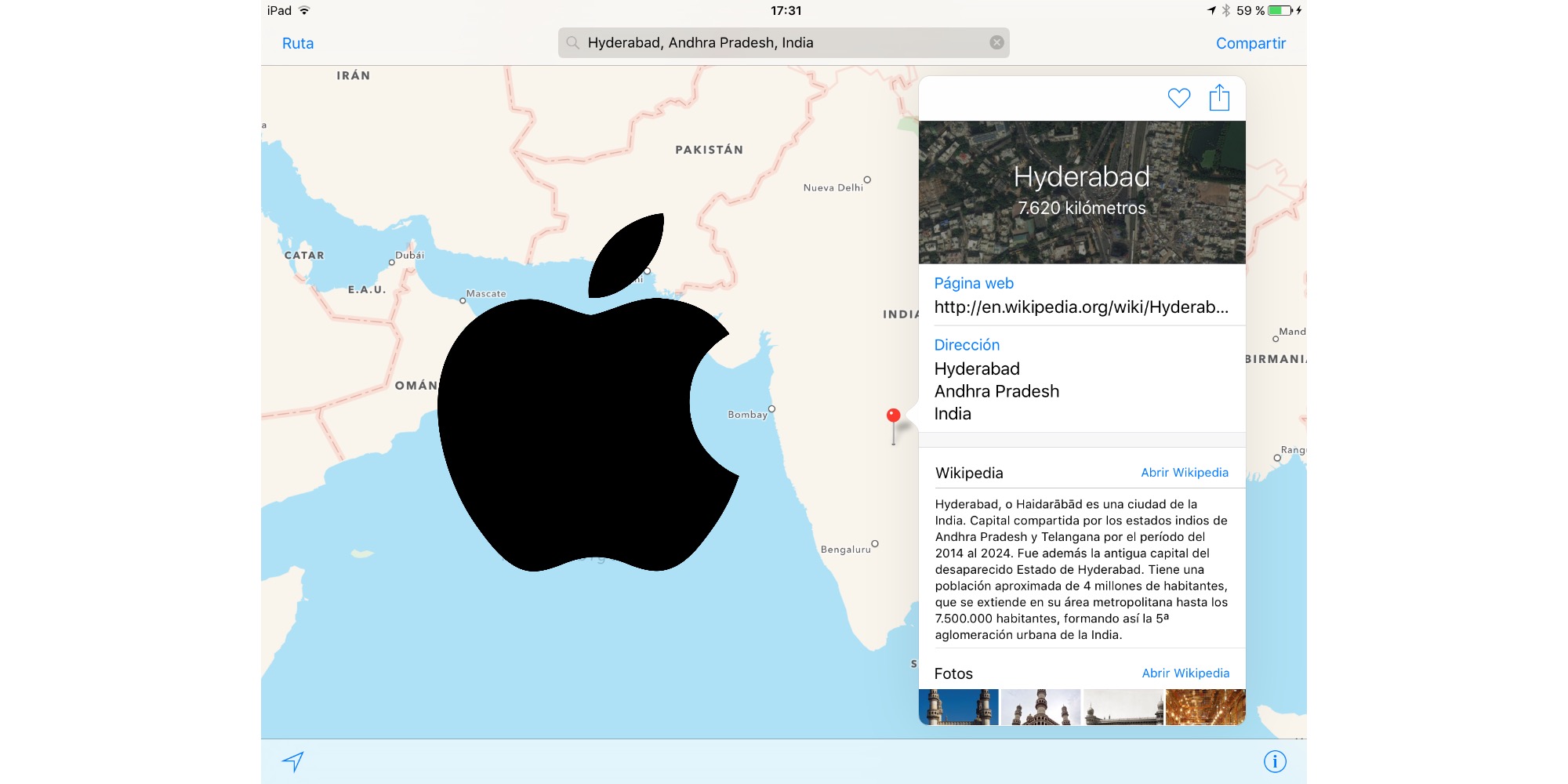The width and height of the screenshot is (1568, 784).
Task: Open the fourth golden interior photo
Action: coord(1205,707)
